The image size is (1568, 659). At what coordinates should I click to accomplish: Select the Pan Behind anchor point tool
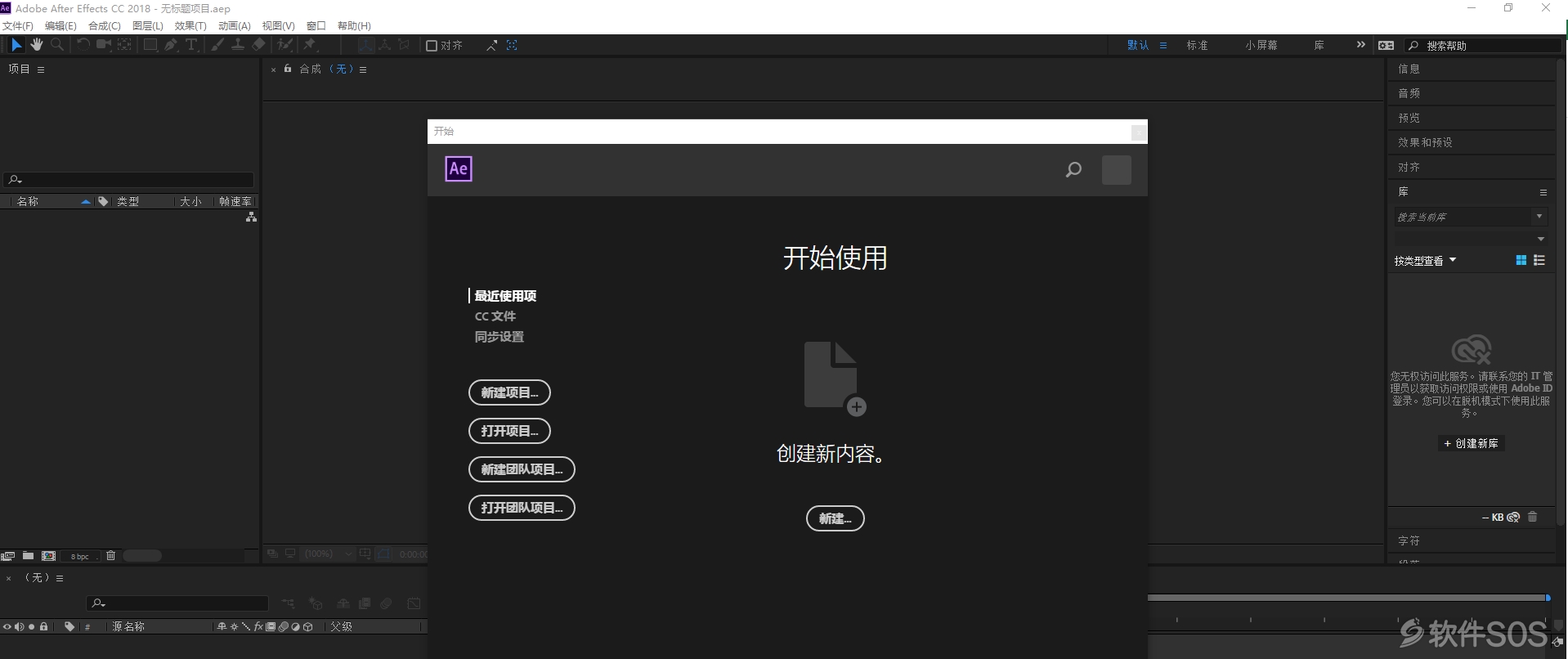125,45
